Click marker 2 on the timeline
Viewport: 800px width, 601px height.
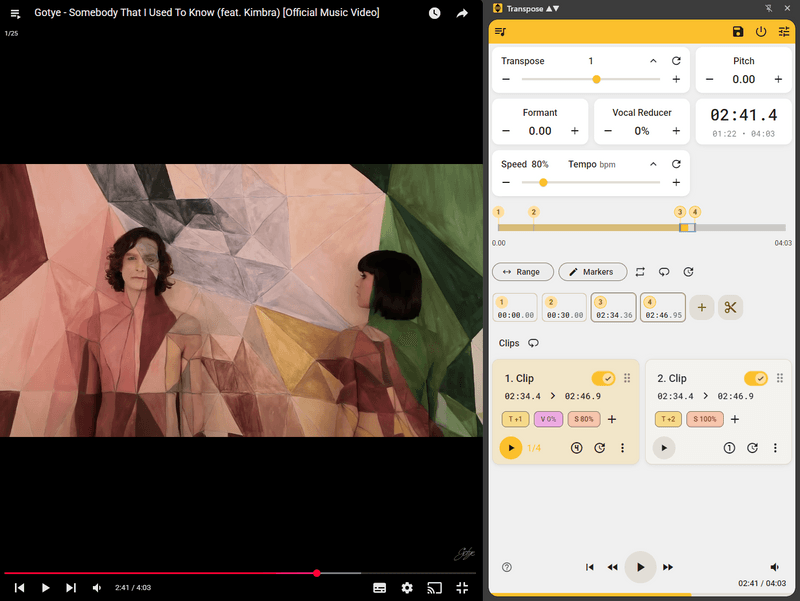534,212
